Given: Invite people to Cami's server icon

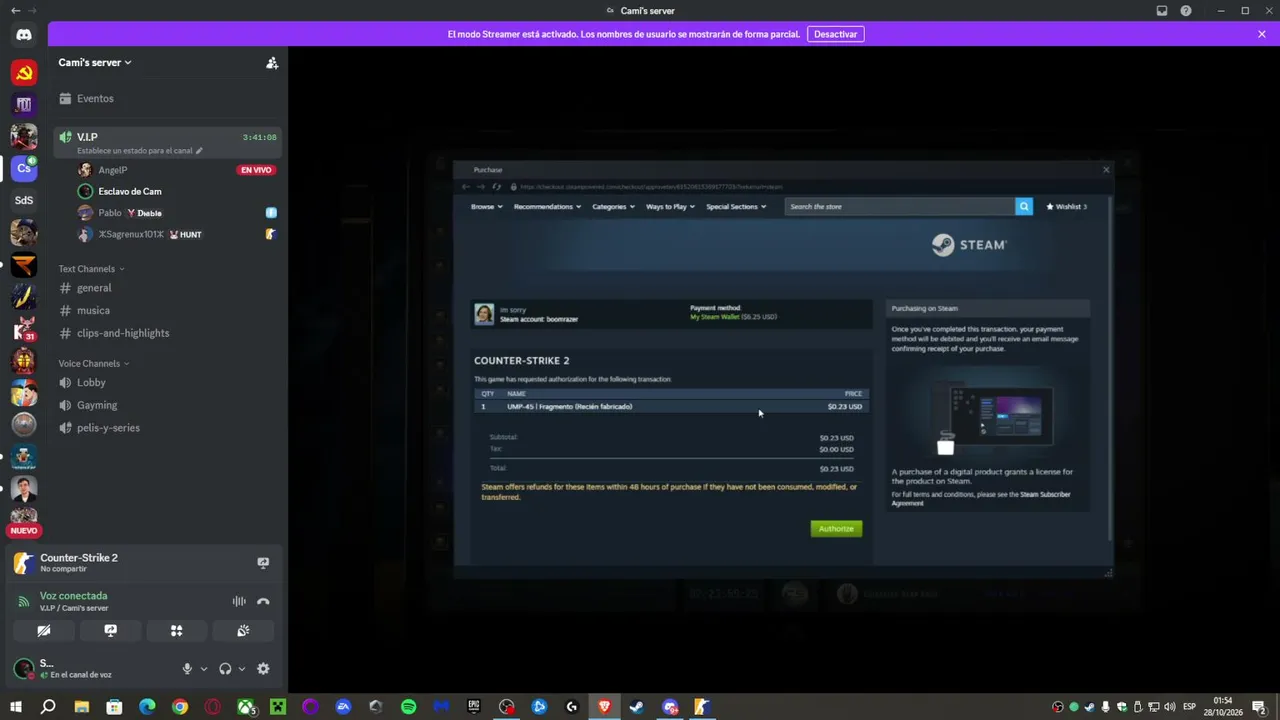Looking at the screenshot, I should point(272,62).
